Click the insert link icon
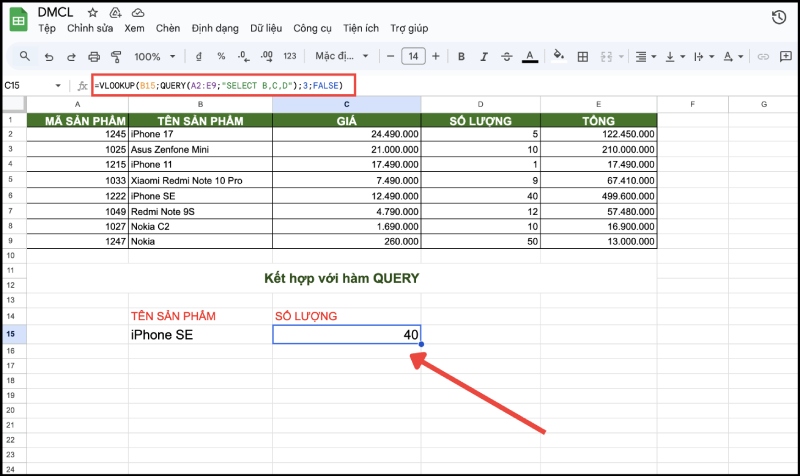Image resolution: width=800 pixels, height=476 pixels. (763, 57)
